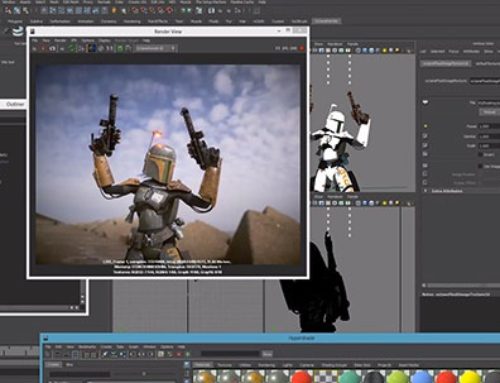Click the wireframe shading icon in the white-figure viewport toolbar
The image size is (500, 383).
(x=358, y=51)
